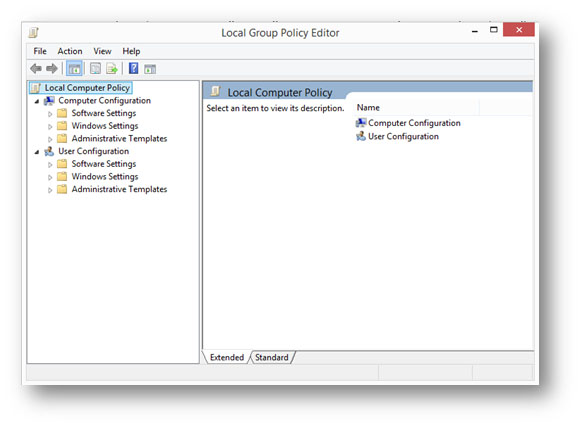Select Local Computer Policy root node
The image size is (581, 427).
pos(87,88)
